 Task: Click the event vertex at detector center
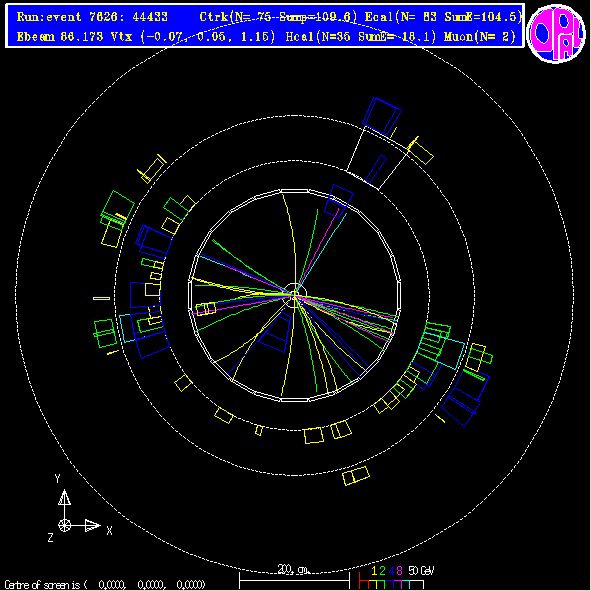[294, 295]
